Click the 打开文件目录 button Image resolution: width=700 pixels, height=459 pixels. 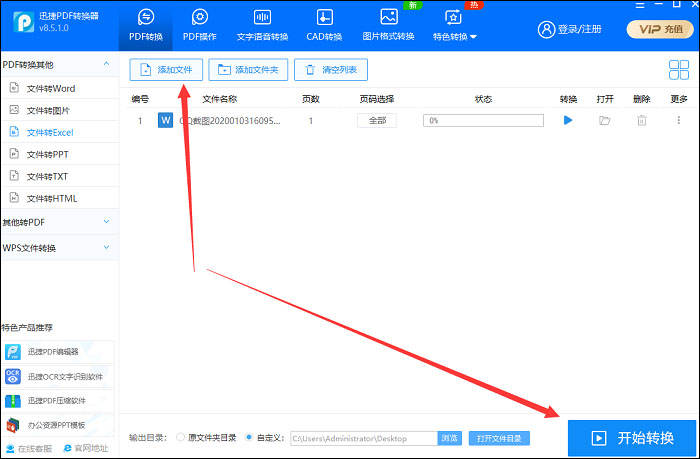[x=499, y=438]
